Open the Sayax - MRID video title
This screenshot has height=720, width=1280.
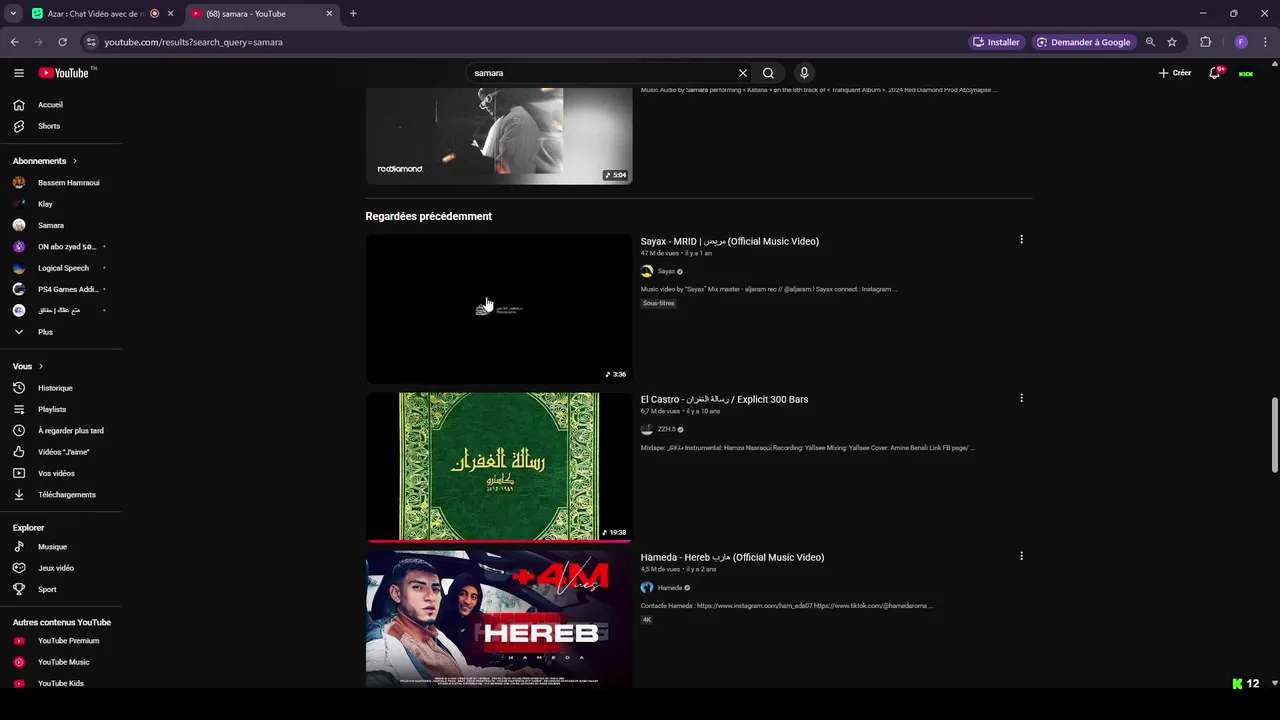click(x=730, y=241)
